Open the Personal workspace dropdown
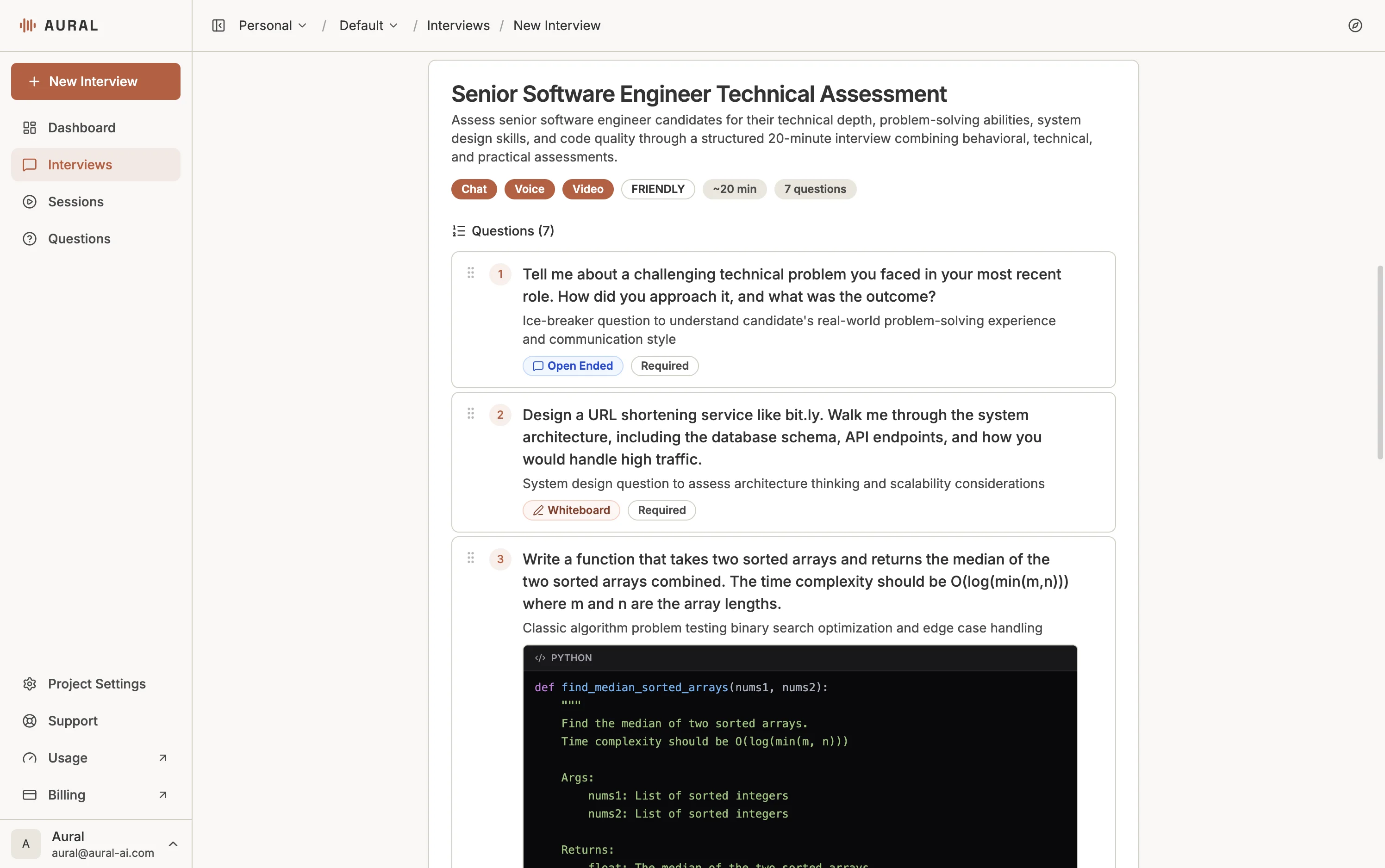This screenshot has height=868, width=1385. [273, 25]
